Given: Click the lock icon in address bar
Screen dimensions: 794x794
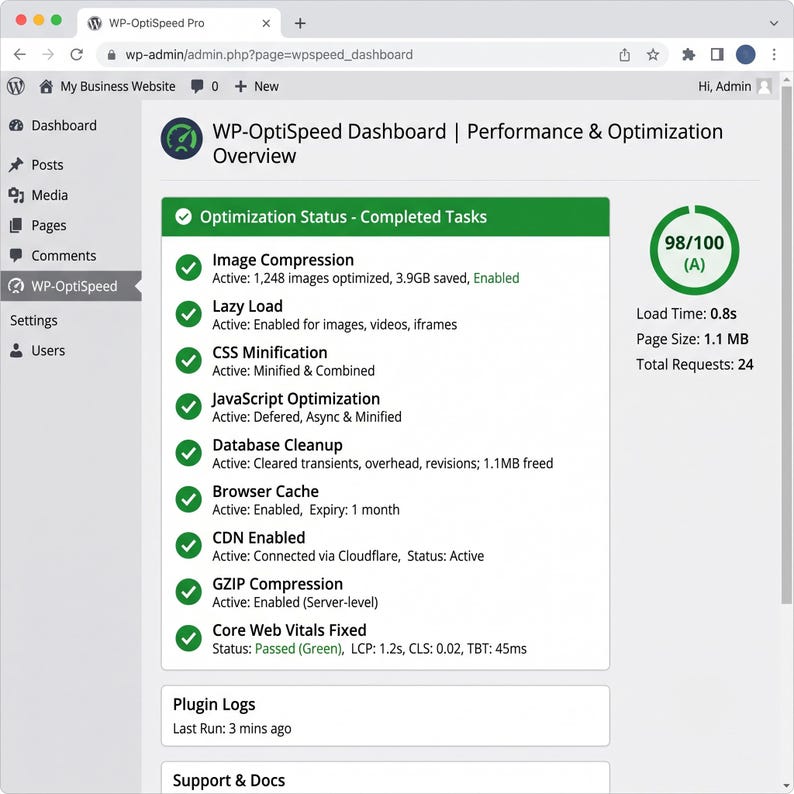Looking at the screenshot, I should point(111,55).
